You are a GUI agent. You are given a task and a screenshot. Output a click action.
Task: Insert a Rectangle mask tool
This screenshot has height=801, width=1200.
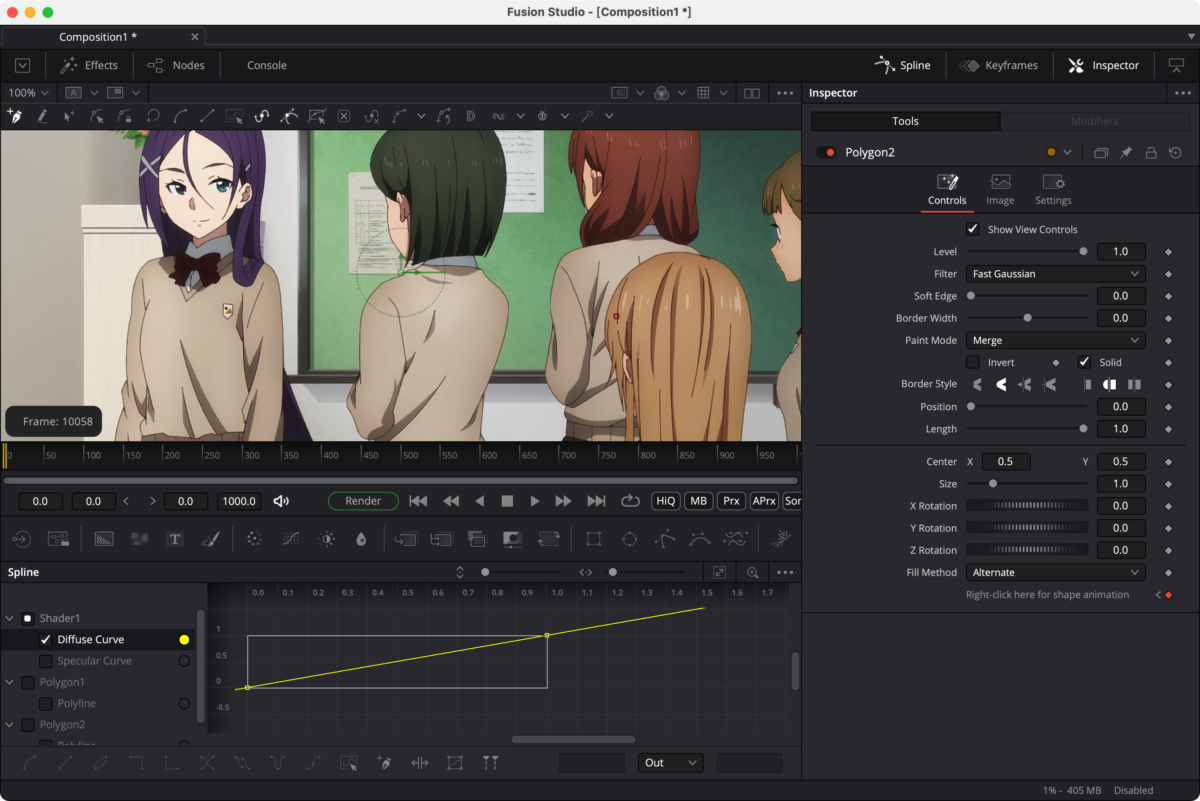(594, 539)
